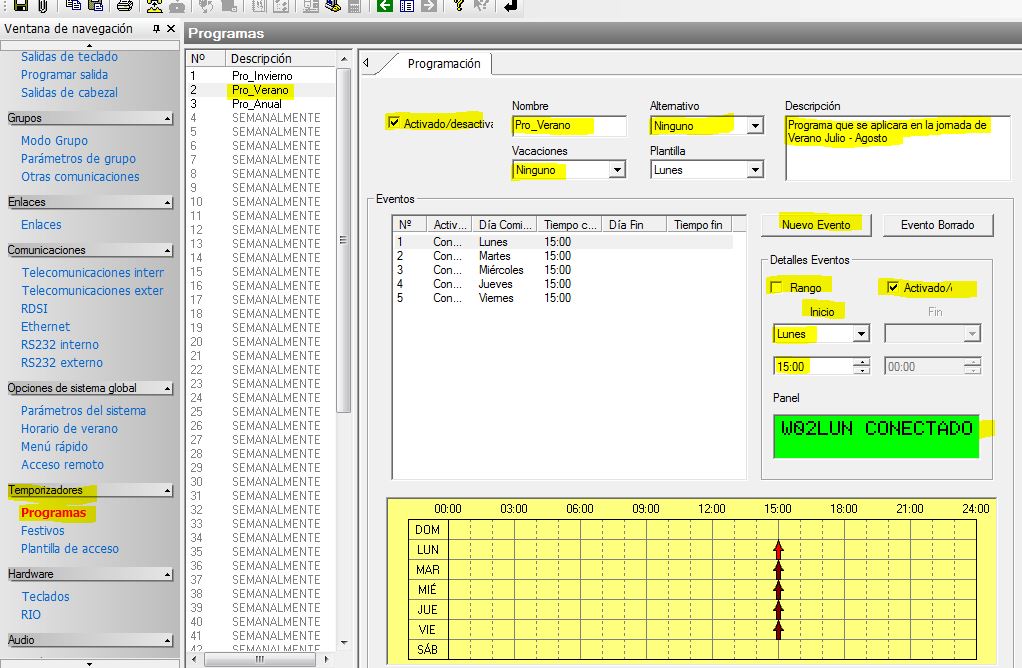Click the program list vertical scrollbar thumb

click(344, 240)
